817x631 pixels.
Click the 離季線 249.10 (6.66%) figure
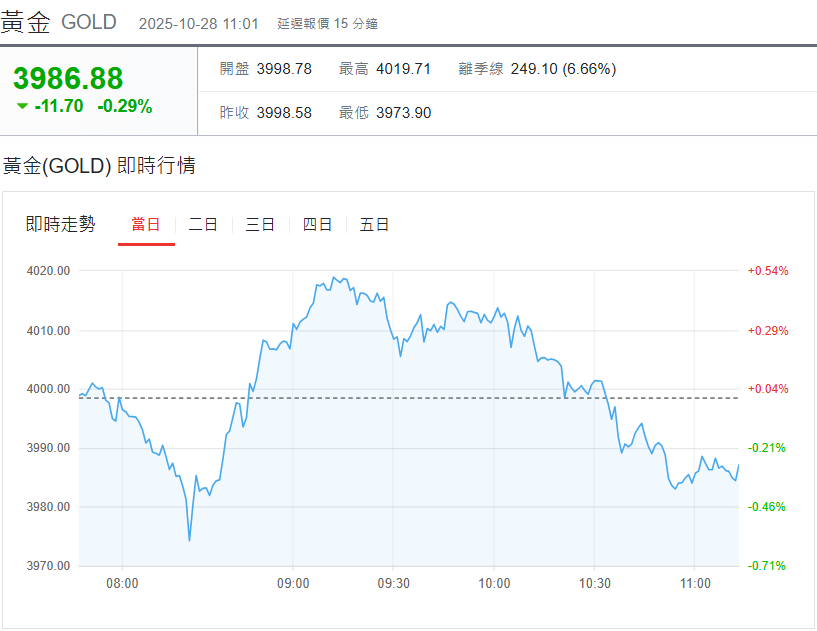563,69
